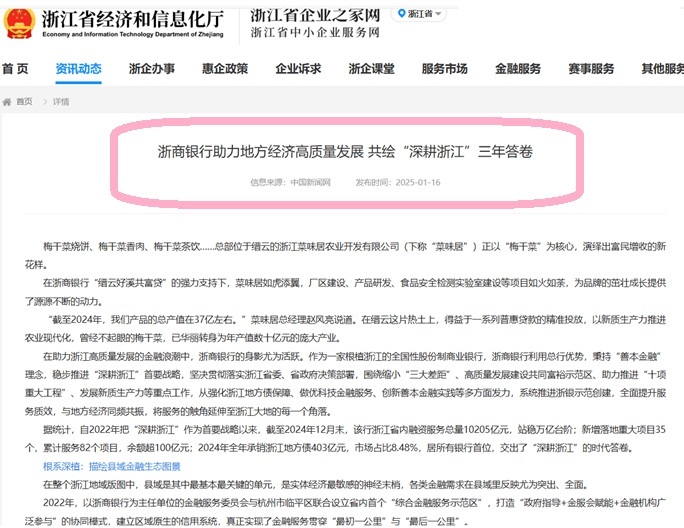Screen dimensions: 684x528
Task: Click the source text 信息来源: 中国新闻网
Action: coord(290,182)
